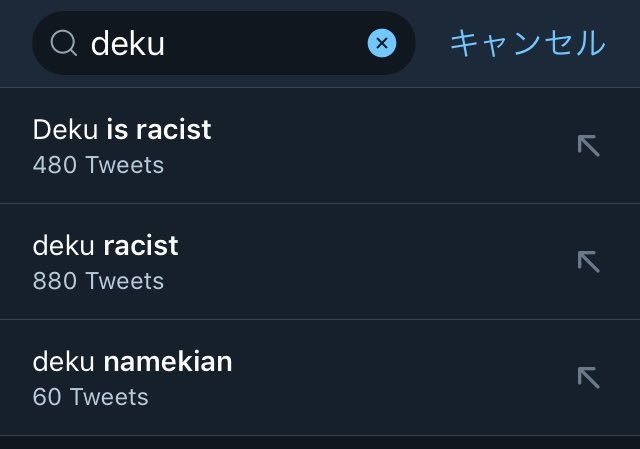Click the bold 'is racist' words in the first suggestion

point(159,130)
